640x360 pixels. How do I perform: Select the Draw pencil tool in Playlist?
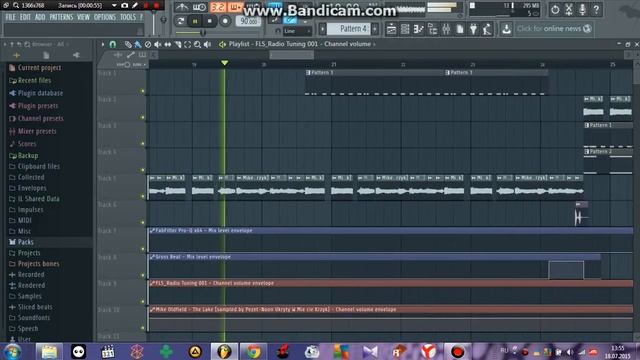128,44
